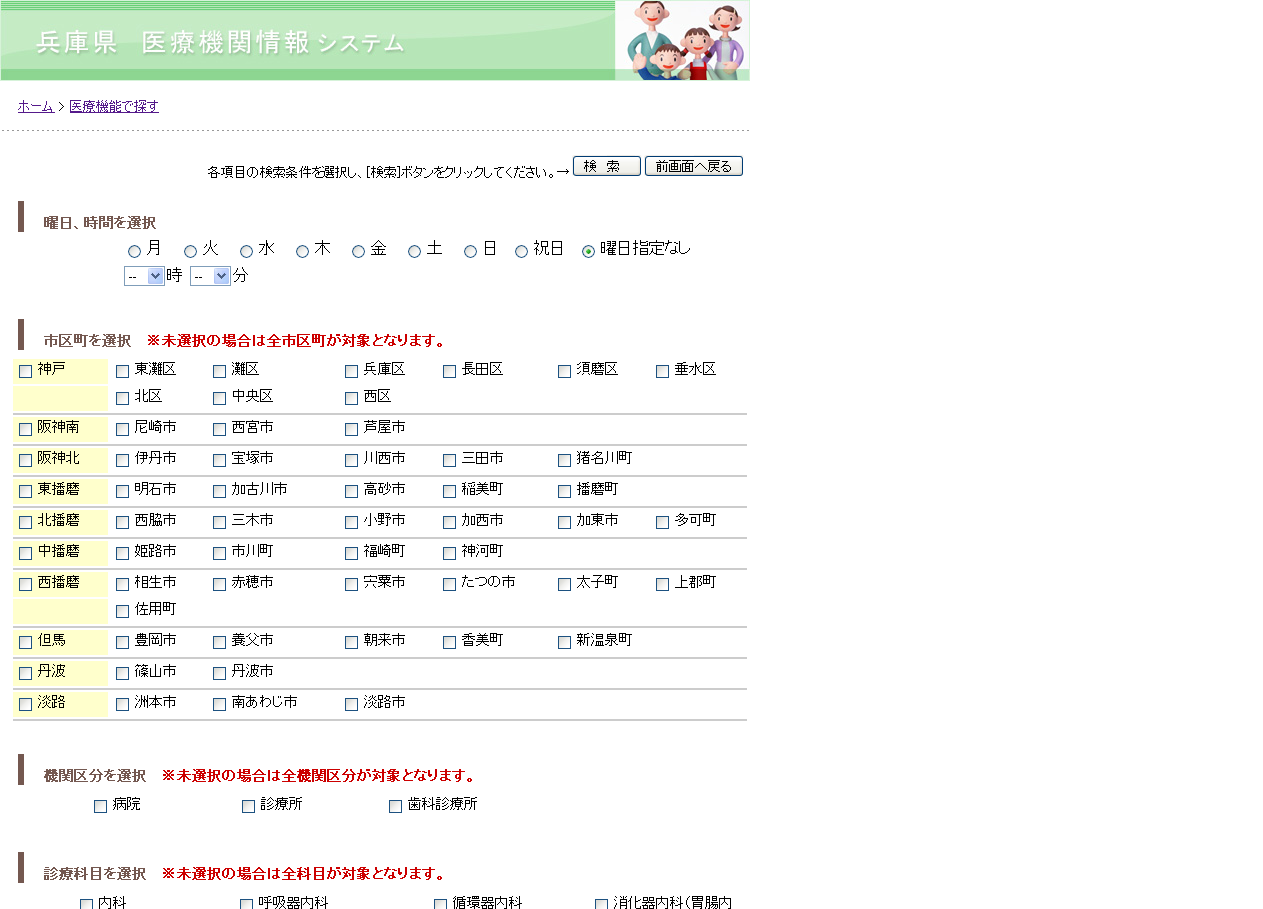
Task: Check the 中播磨 region checkbox
Action: point(26,554)
